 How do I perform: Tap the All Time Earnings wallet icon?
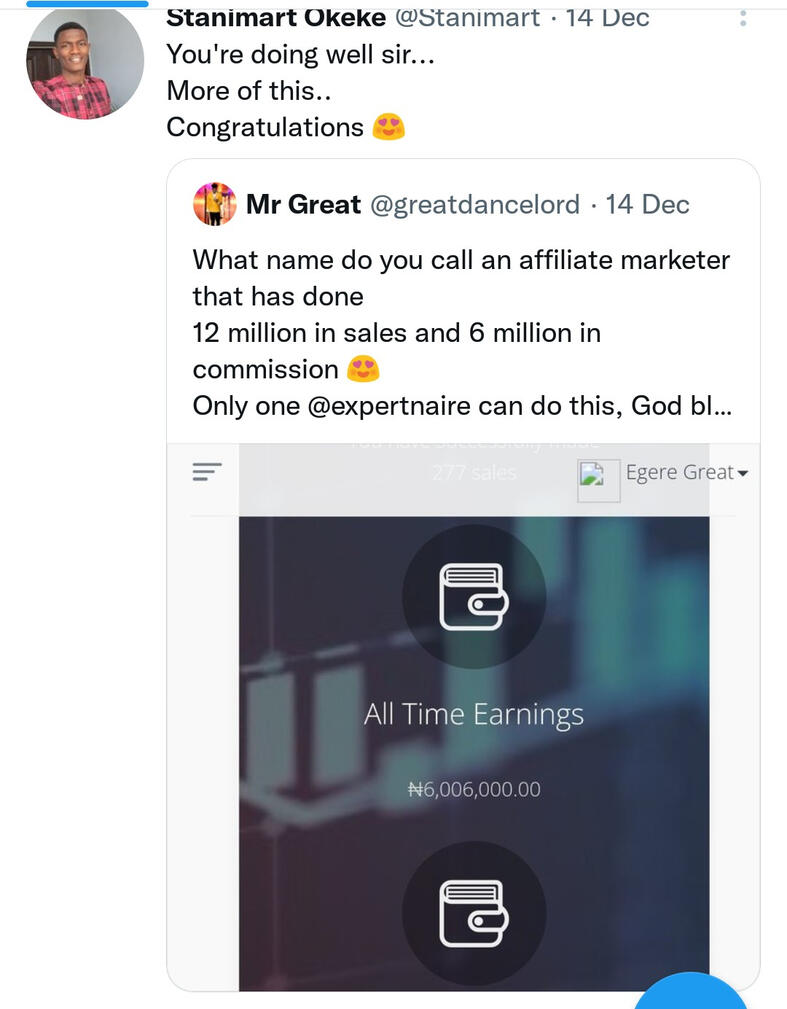tap(474, 597)
